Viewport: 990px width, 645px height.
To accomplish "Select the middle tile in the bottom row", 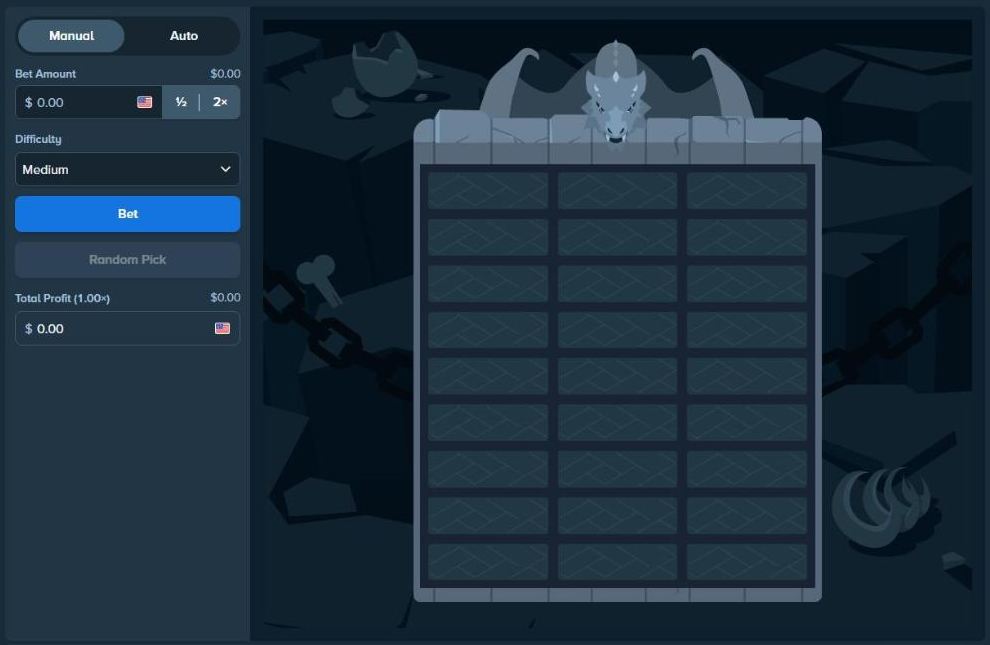I will (x=617, y=561).
